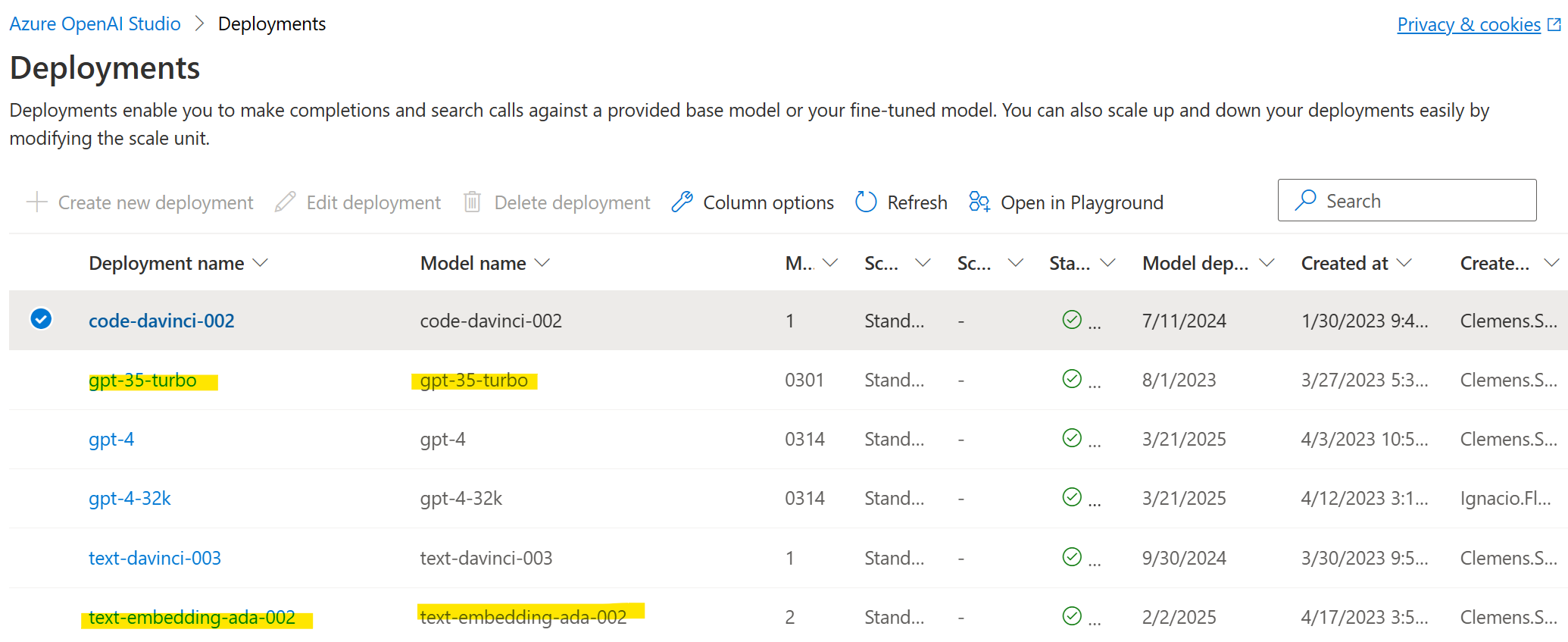
Task: Click created date 4/3/2023 10:5...
Action: (1364, 439)
